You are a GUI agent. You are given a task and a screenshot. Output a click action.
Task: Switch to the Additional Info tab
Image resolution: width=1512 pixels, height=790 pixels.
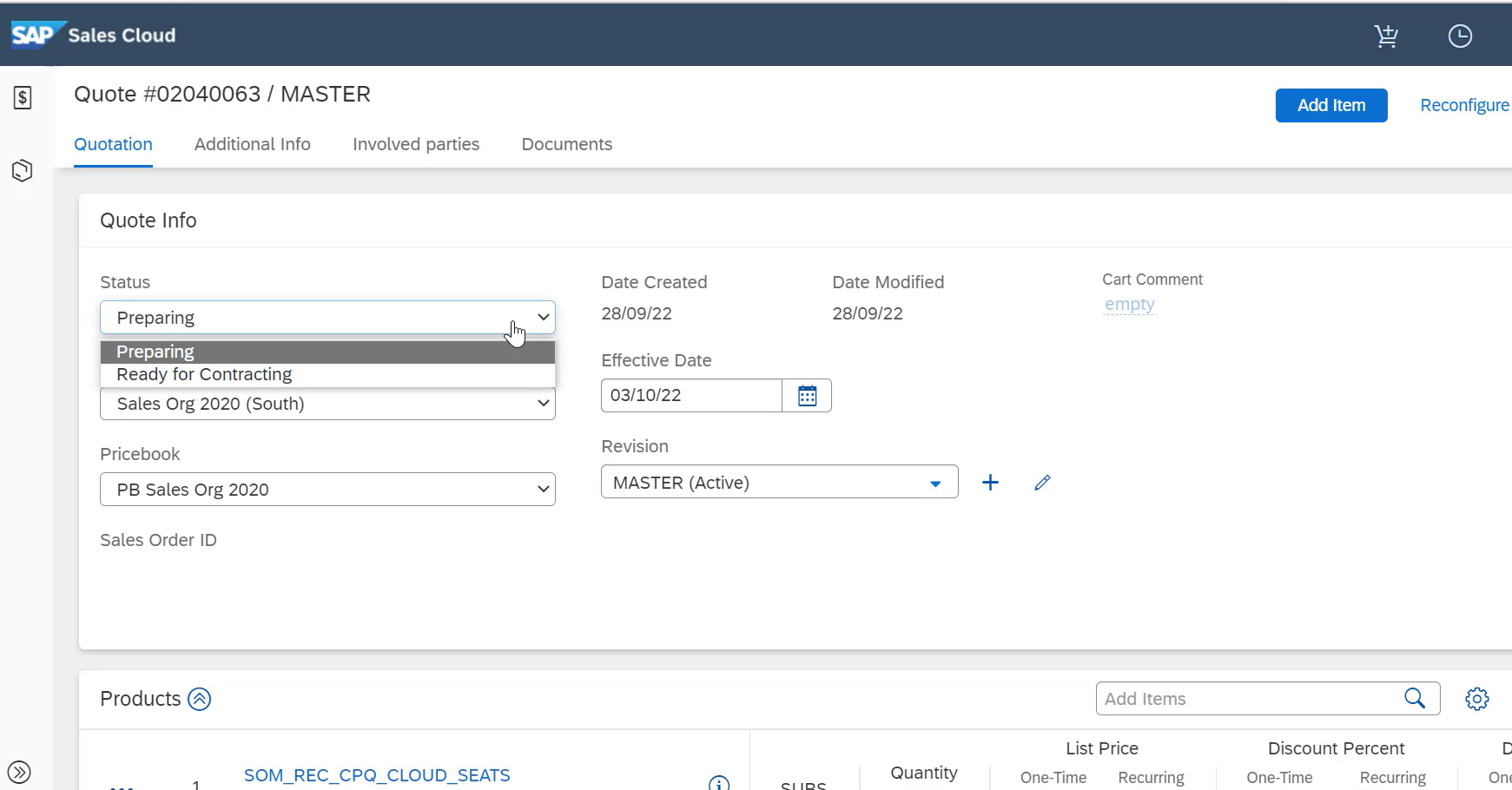pos(252,144)
